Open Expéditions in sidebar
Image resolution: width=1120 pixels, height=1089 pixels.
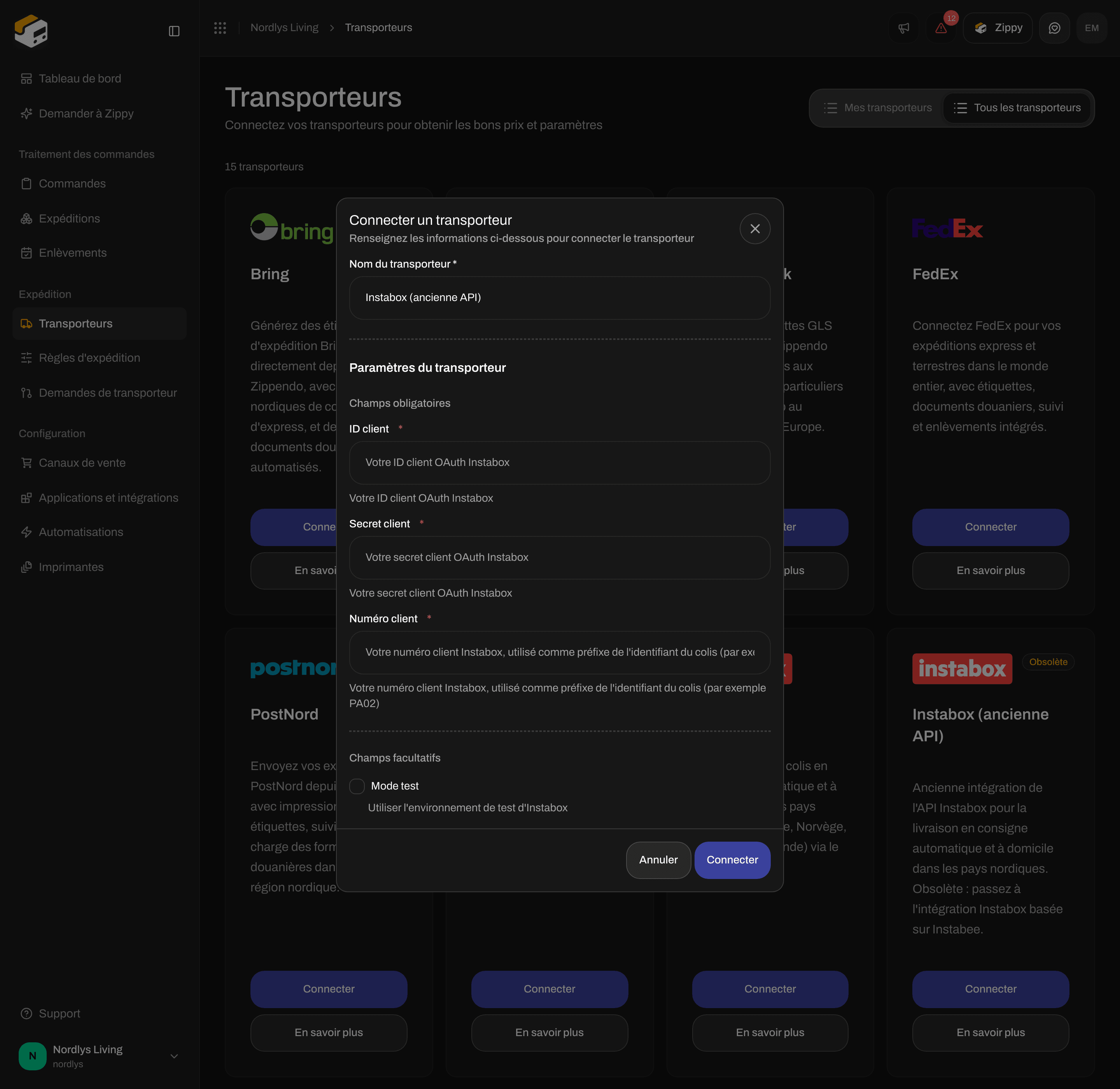pos(100,219)
